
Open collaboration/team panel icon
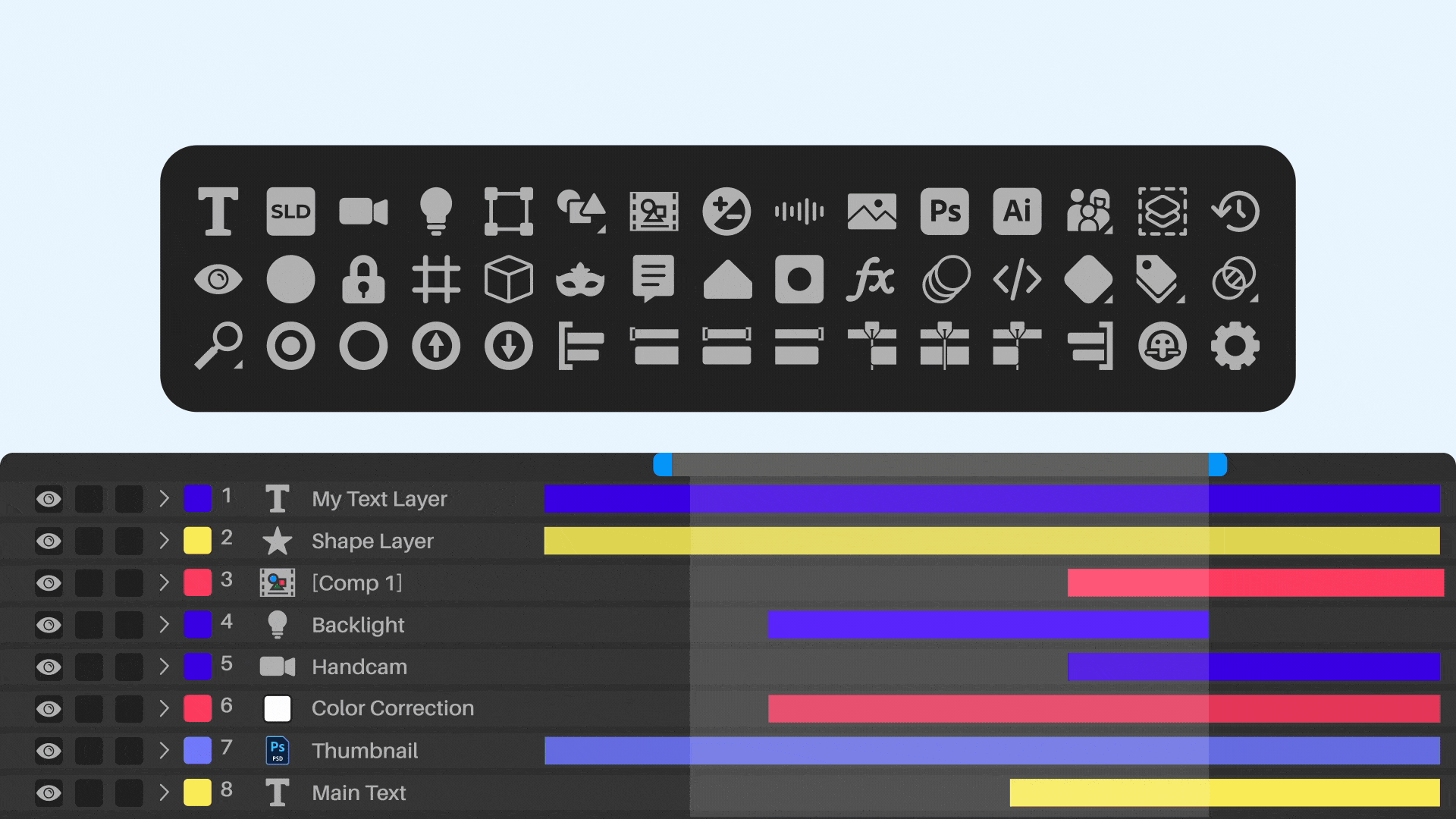1088,210
